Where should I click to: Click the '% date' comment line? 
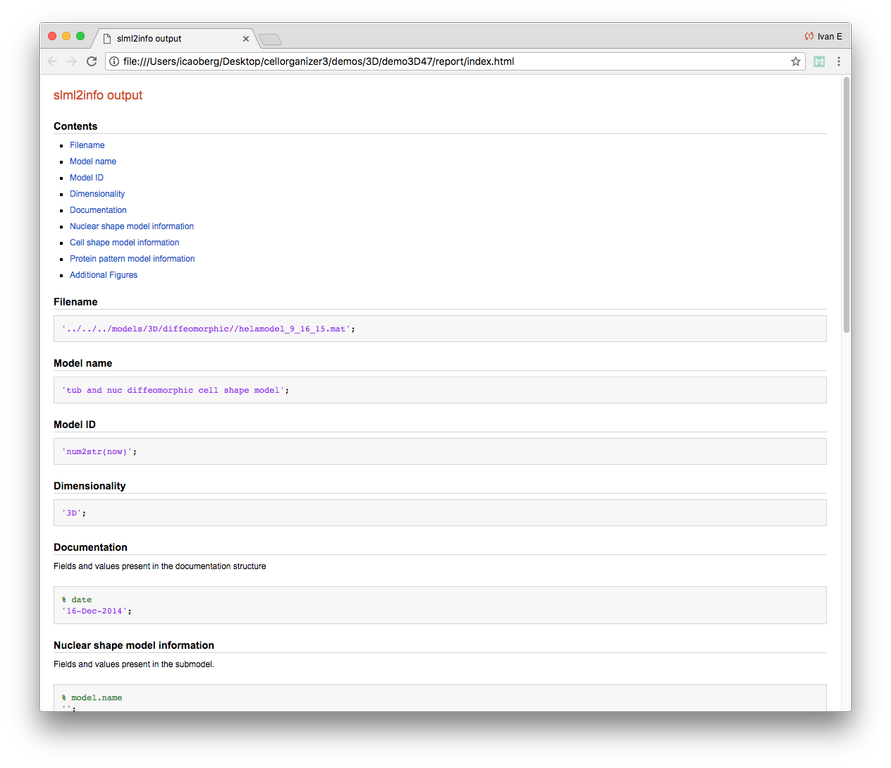[x=77, y=600]
